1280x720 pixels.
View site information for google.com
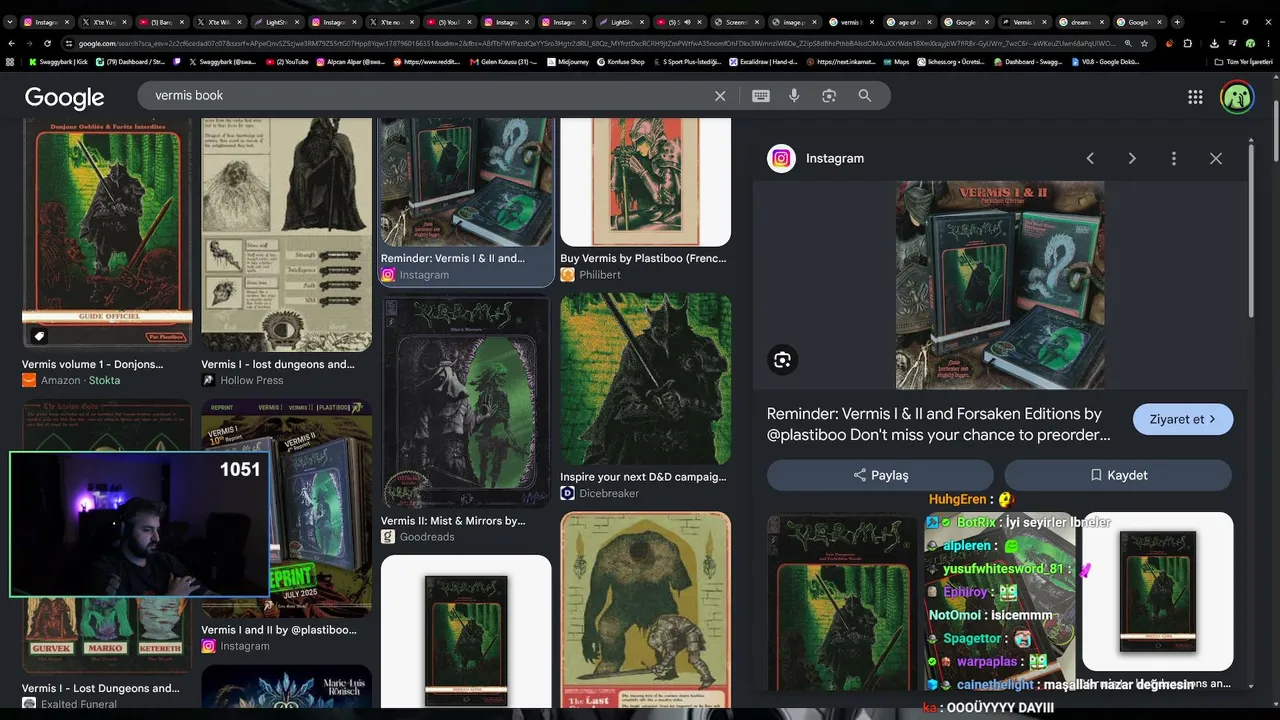pyautogui.click(x=69, y=44)
